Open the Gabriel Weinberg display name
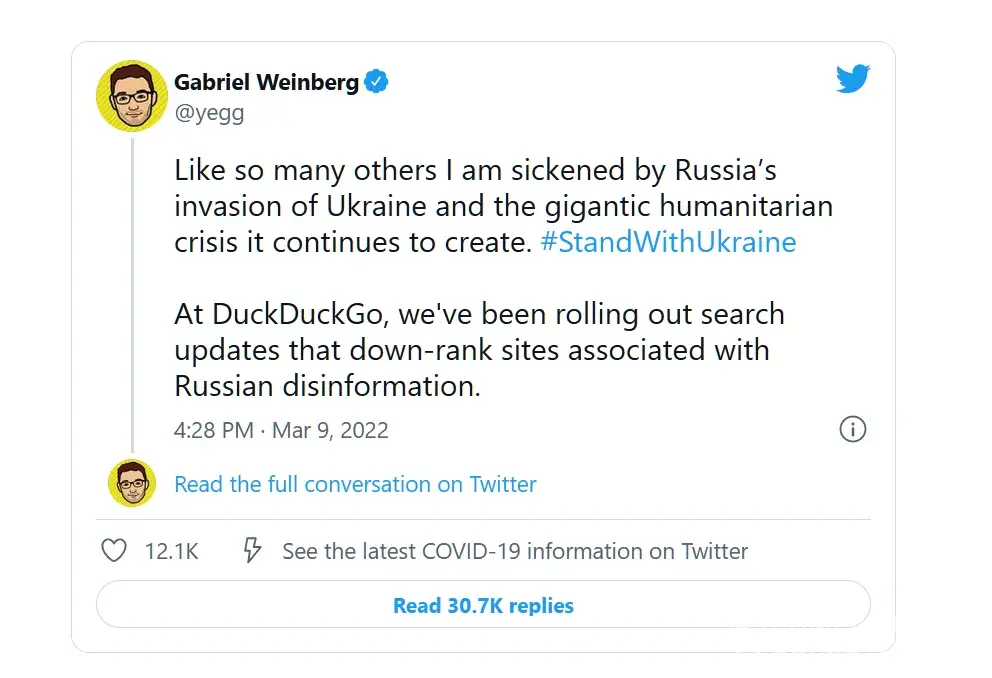 point(266,82)
